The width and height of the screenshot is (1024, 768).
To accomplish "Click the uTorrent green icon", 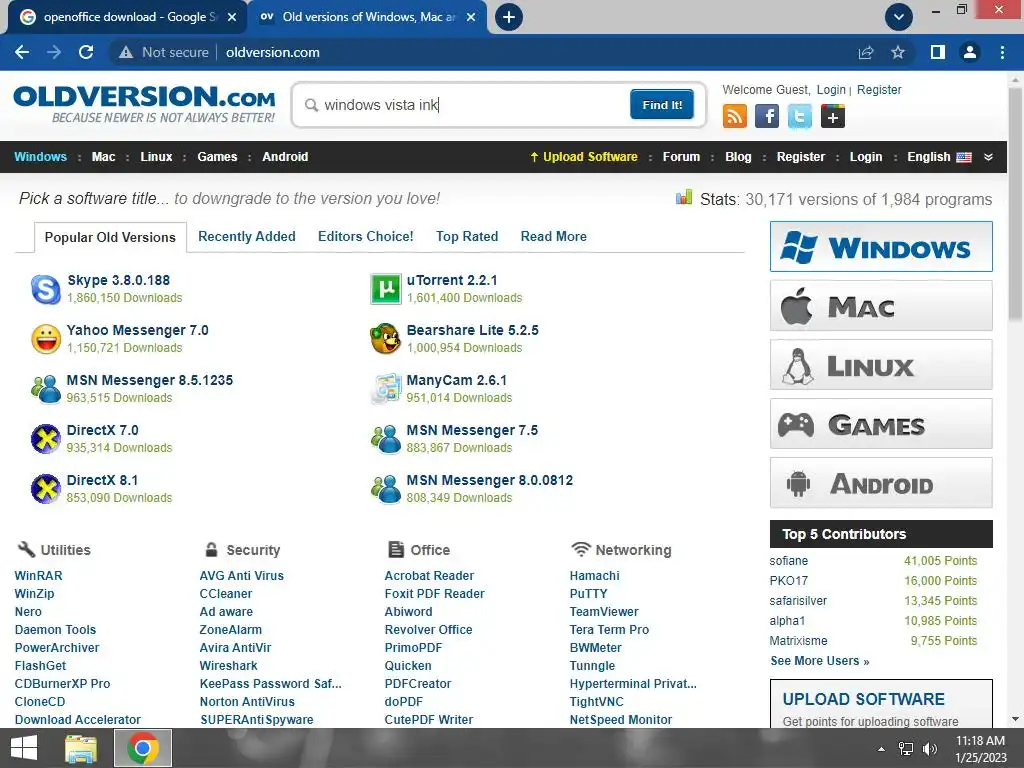I will point(385,289).
